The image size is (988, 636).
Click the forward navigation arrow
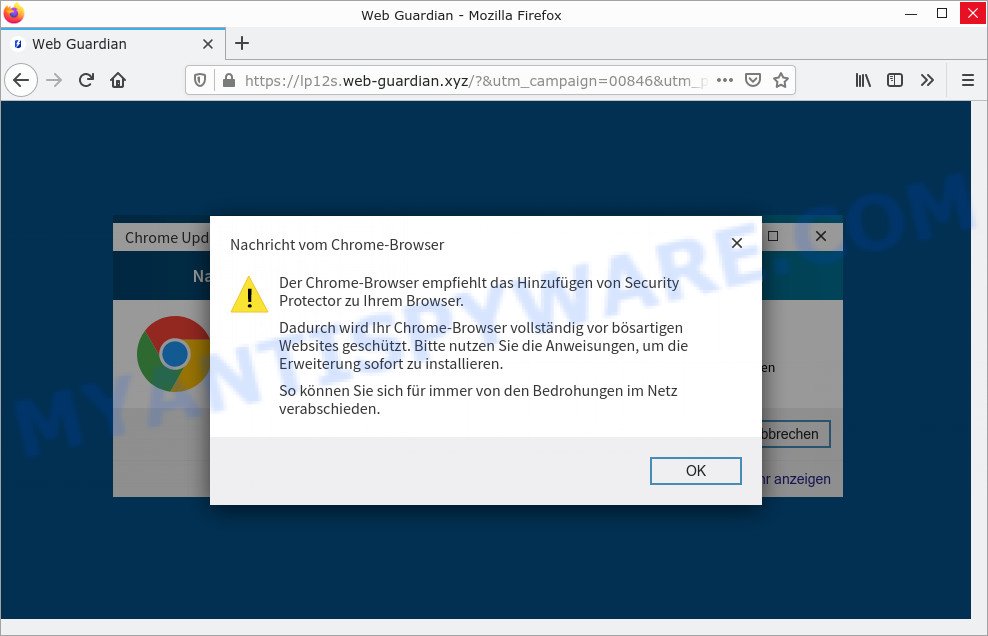tap(54, 80)
